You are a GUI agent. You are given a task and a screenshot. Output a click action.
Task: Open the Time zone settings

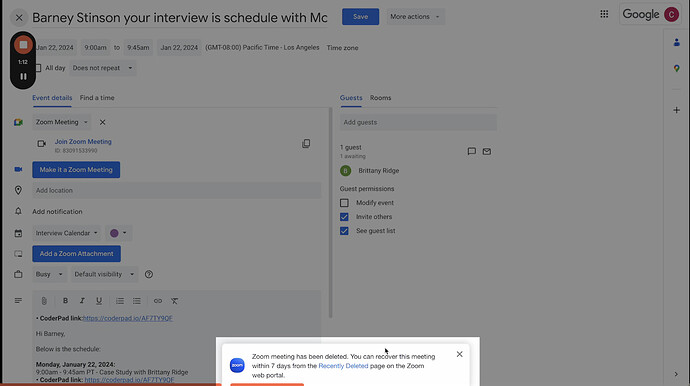click(x=342, y=48)
